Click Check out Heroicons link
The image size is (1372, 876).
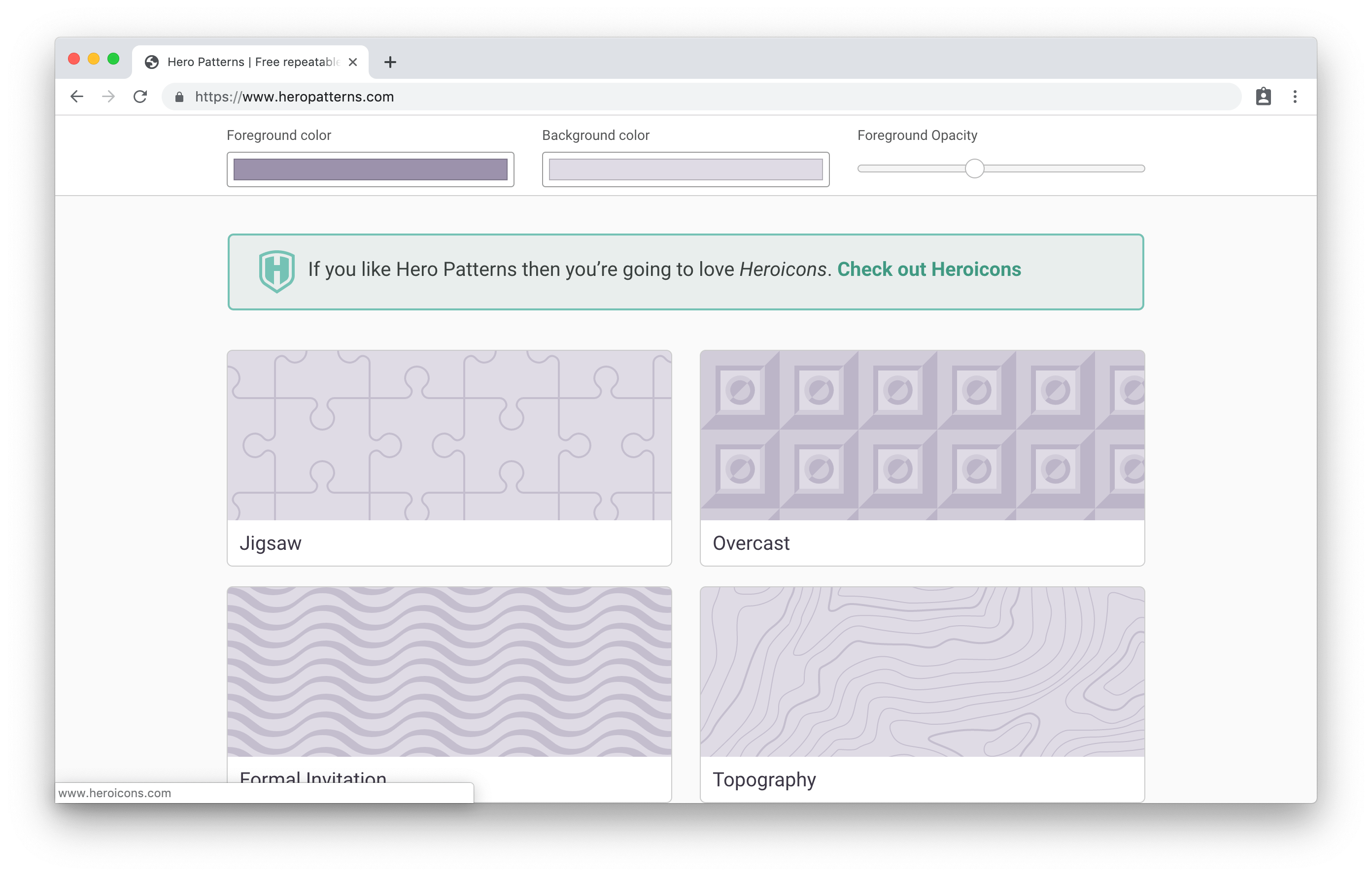(x=929, y=269)
